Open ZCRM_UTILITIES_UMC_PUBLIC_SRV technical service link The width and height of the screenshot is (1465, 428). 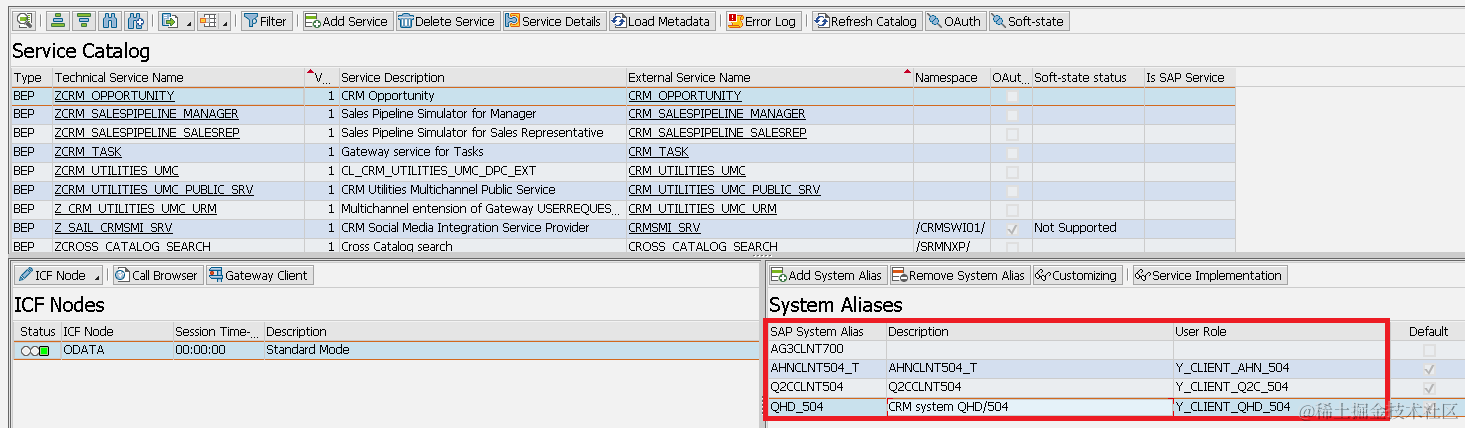coord(154,190)
